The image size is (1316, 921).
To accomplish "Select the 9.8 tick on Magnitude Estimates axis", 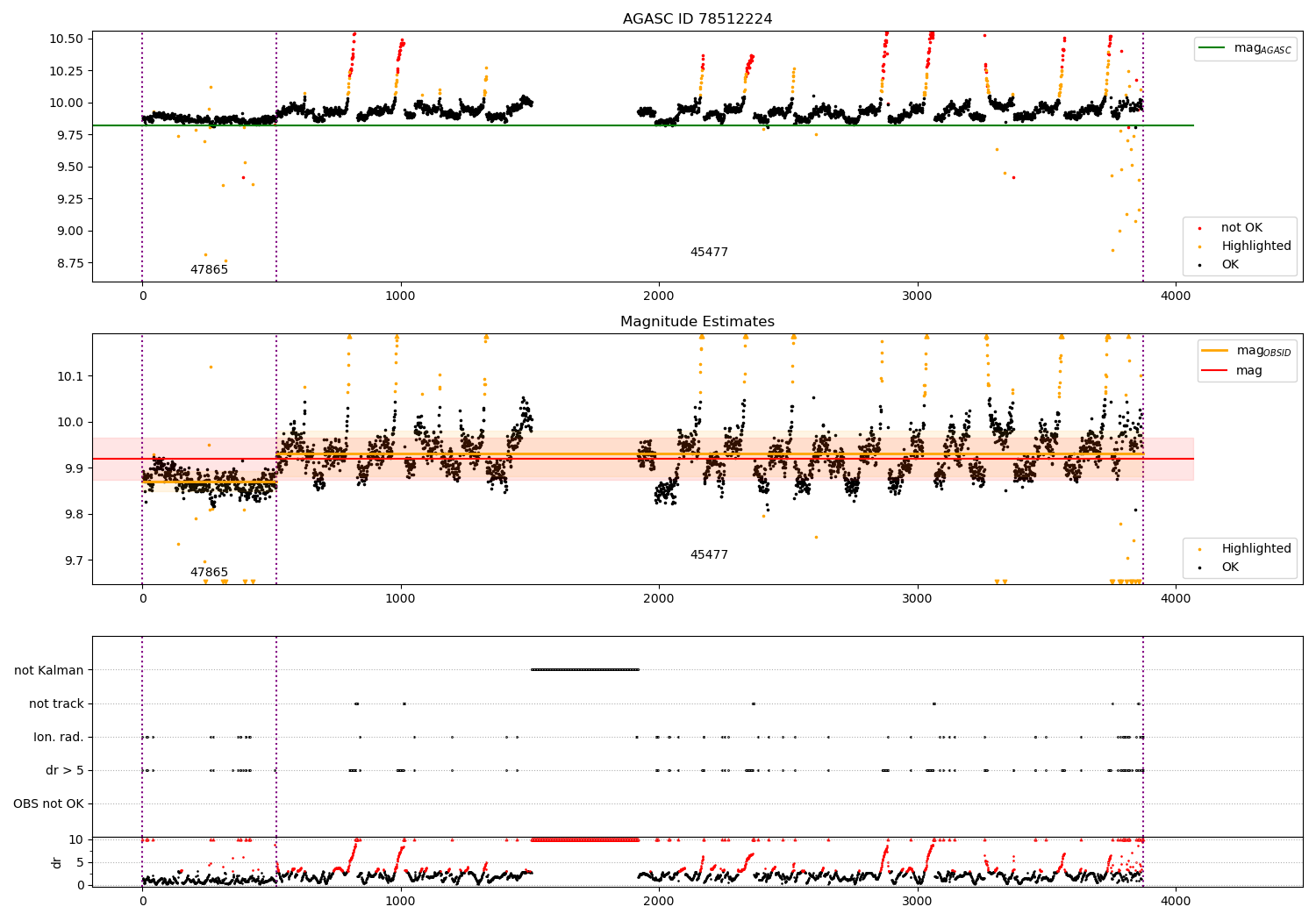I will click(73, 514).
